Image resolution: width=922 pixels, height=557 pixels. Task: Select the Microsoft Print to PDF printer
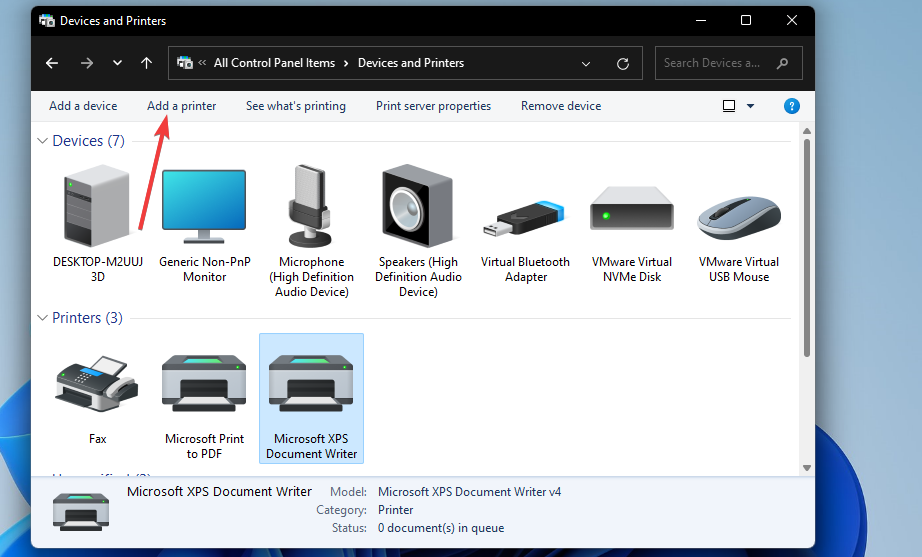tap(204, 385)
